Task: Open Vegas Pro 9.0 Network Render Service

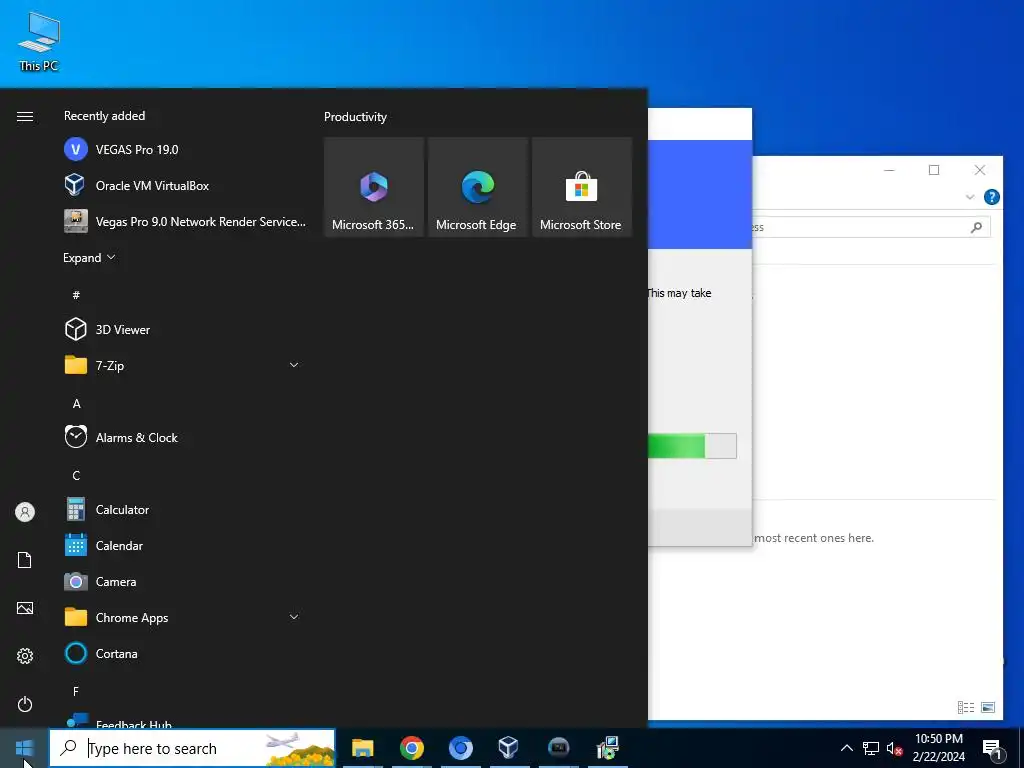Action: pos(184,221)
